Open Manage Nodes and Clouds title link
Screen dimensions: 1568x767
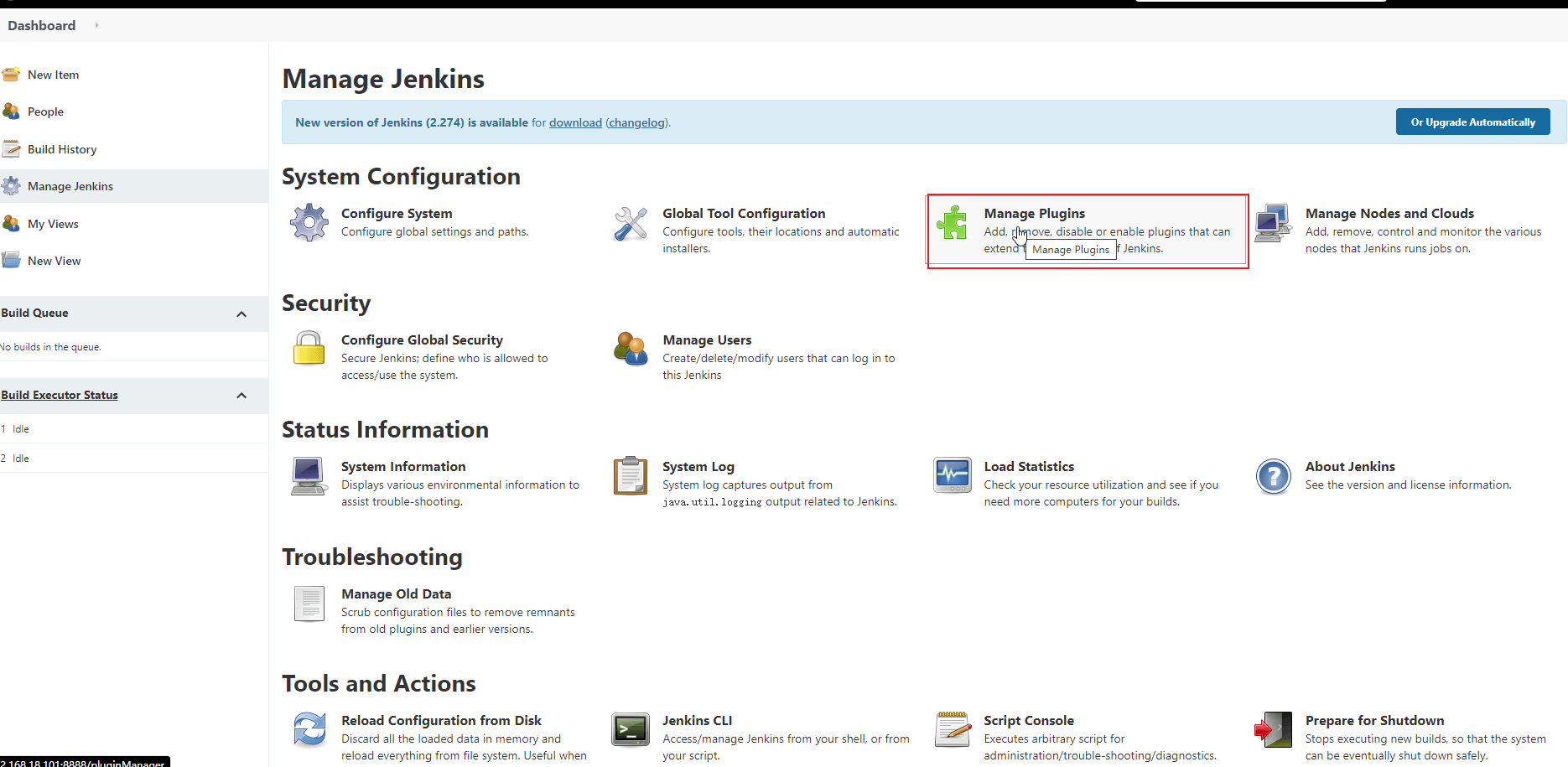point(1389,213)
